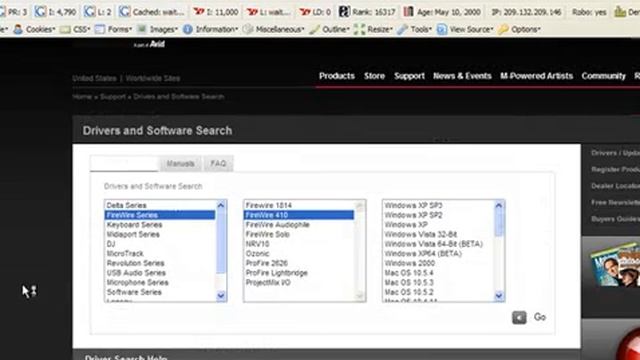
Task: Click the United States region link
Action: pos(94,78)
